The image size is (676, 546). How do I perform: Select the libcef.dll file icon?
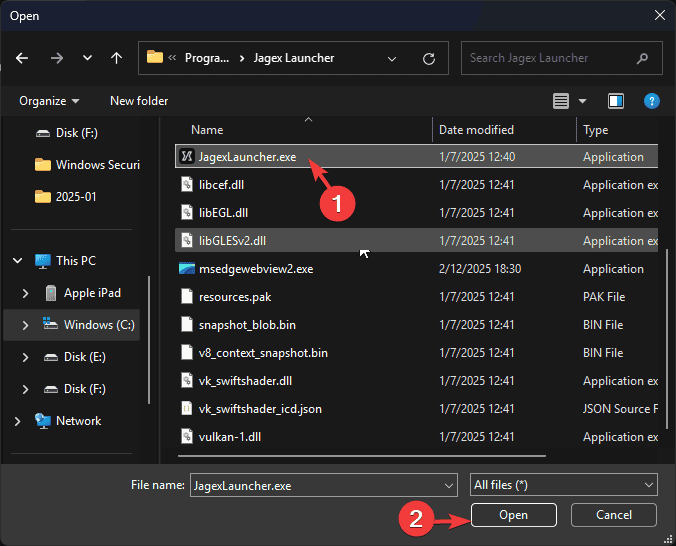pyautogui.click(x=187, y=185)
